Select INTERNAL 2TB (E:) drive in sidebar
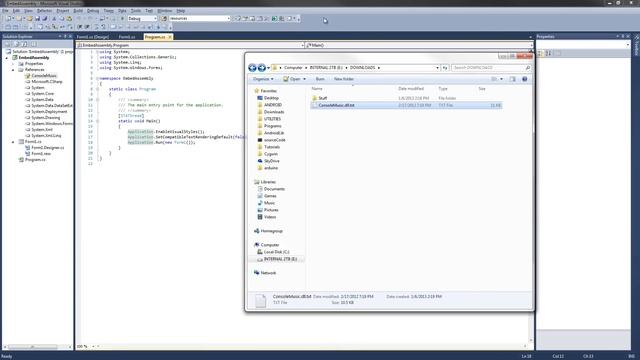 click(280, 259)
